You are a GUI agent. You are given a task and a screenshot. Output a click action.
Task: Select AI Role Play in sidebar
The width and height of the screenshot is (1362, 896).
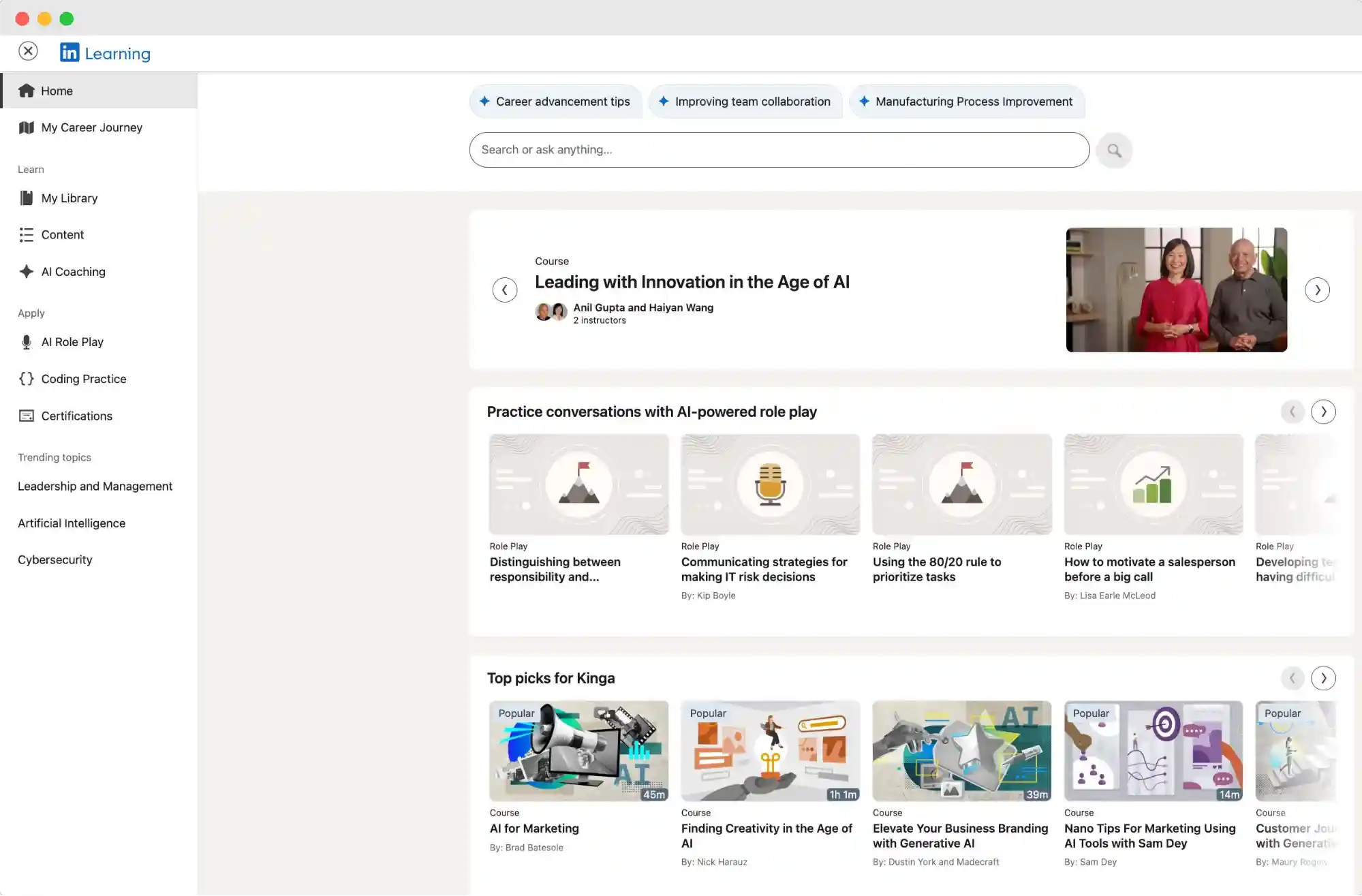point(99,342)
